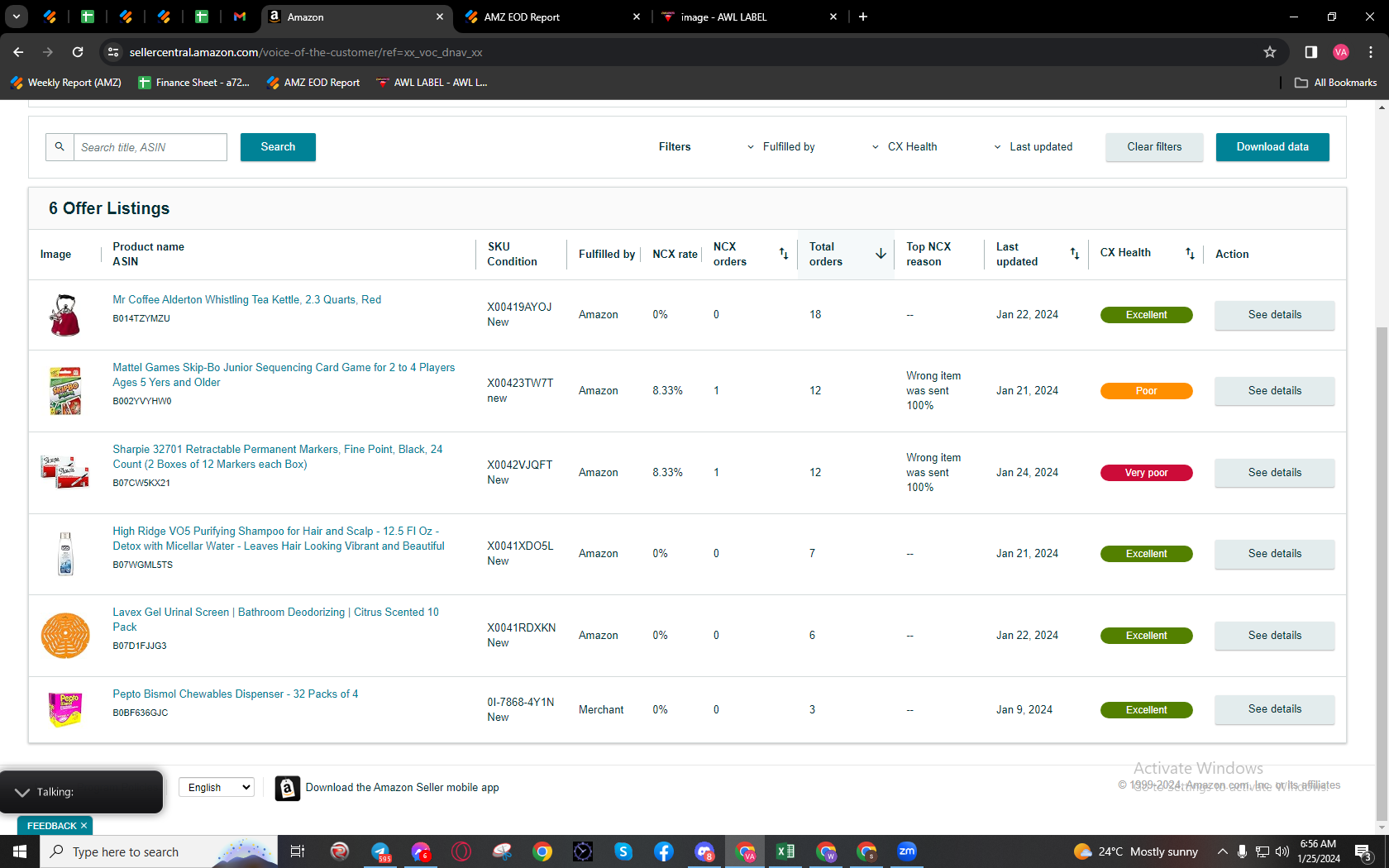
Task: Clear all listing filters
Action: click(x=1154, y=147)
